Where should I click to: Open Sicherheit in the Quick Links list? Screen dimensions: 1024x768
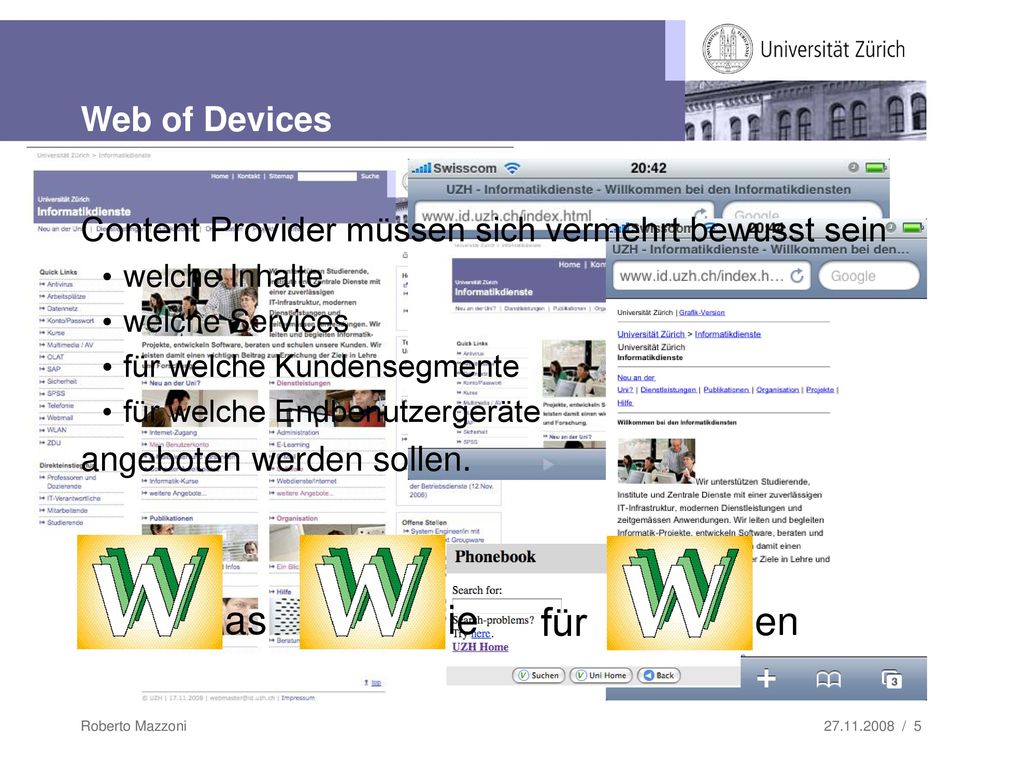62,381
